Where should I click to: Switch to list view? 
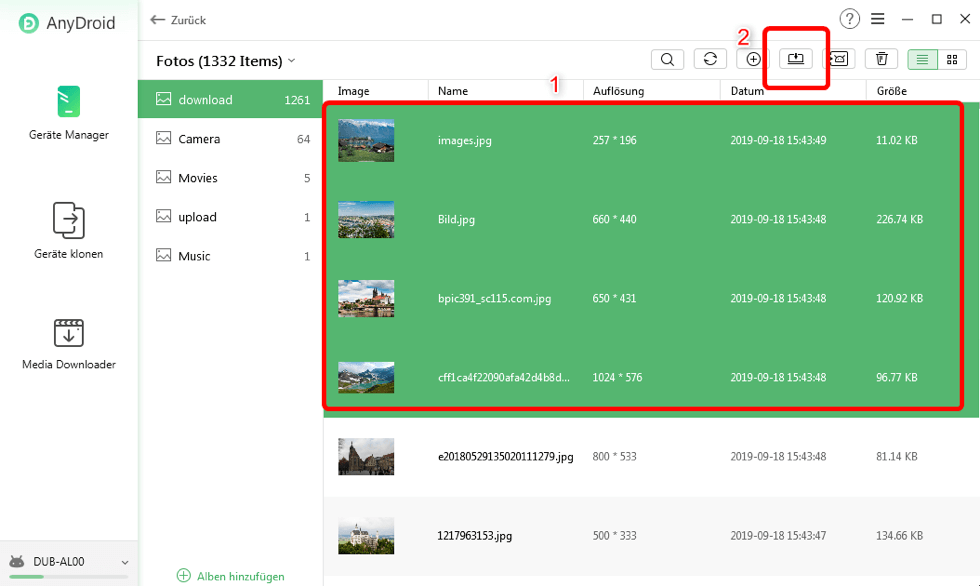pos(922,59)
